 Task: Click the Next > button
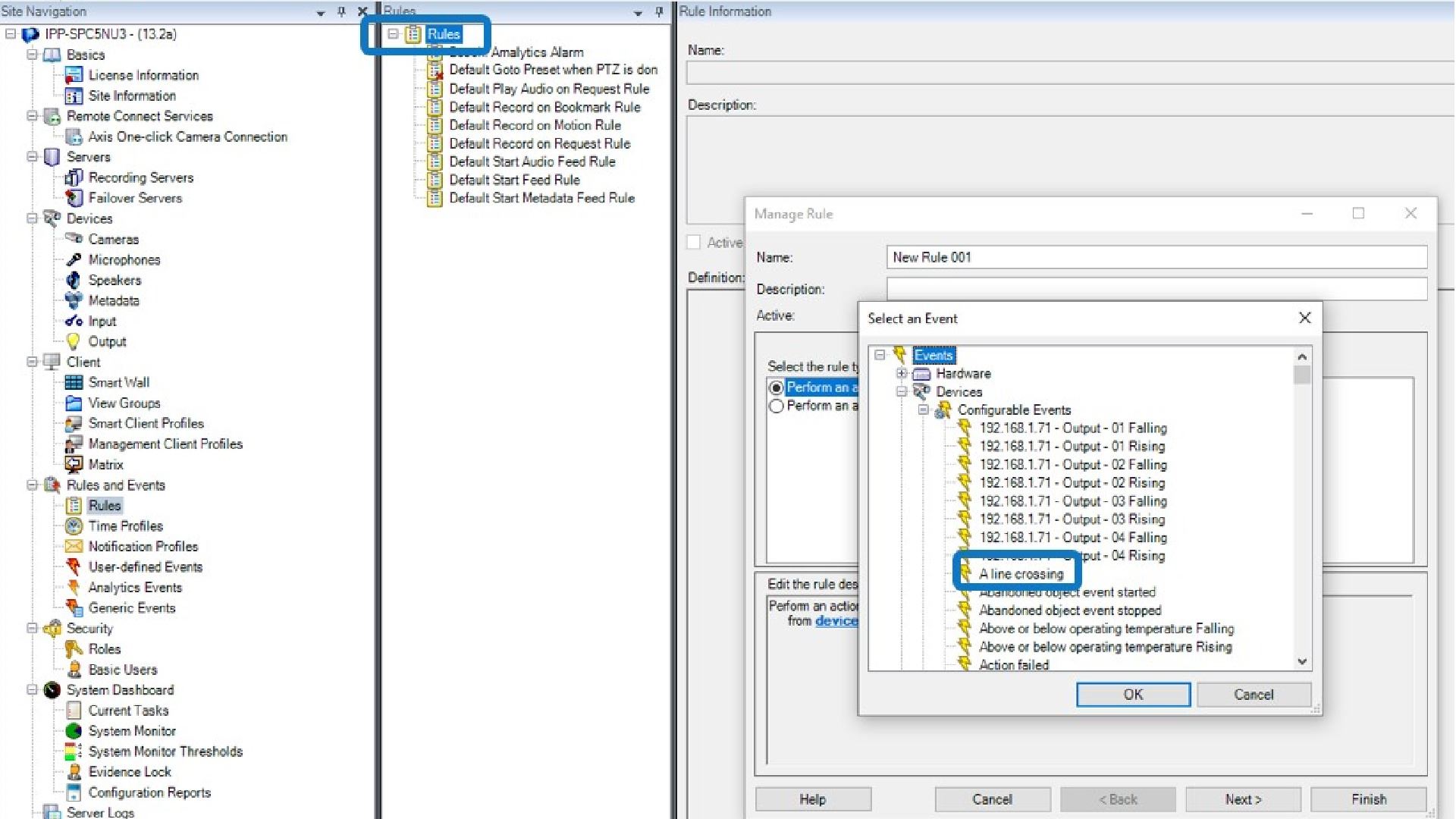[x=1242, y=799]
